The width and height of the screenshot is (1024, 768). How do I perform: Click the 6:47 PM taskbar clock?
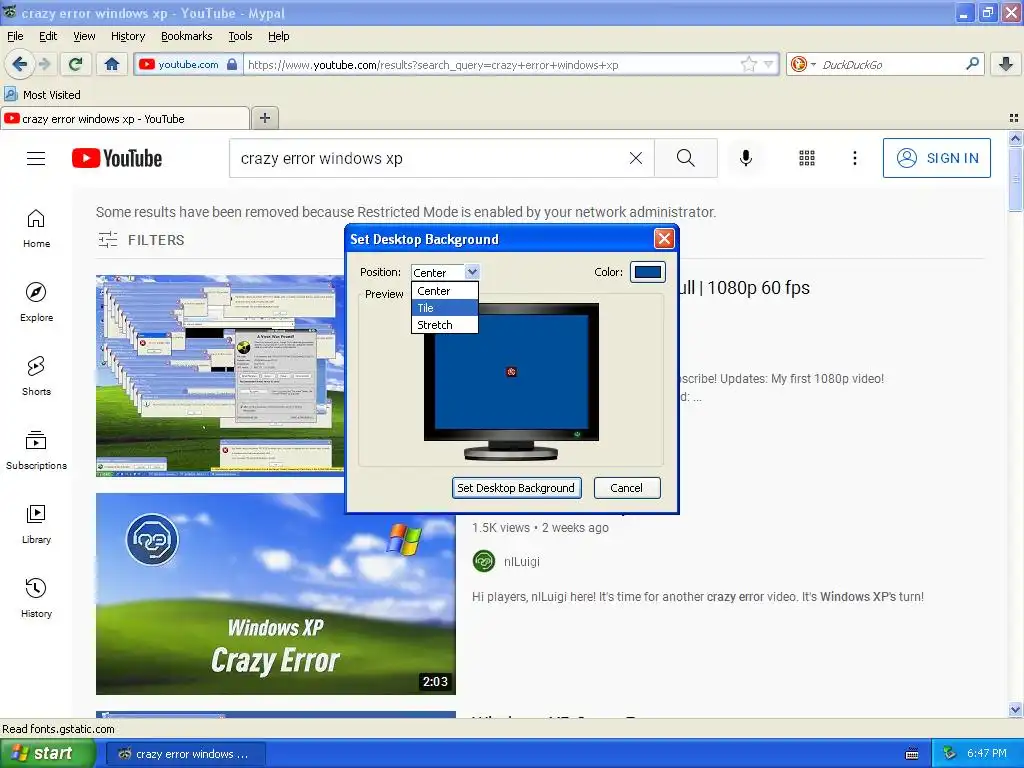point(986,753)
